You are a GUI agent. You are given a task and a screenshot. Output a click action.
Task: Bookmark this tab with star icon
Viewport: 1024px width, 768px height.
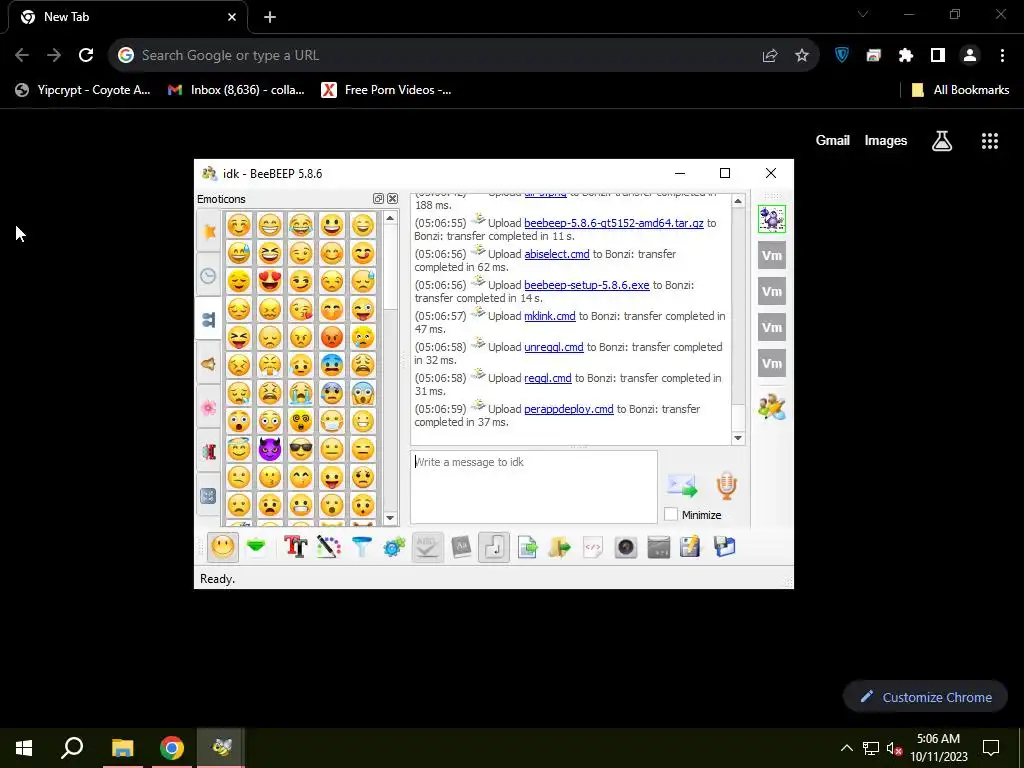pos(802,56)
